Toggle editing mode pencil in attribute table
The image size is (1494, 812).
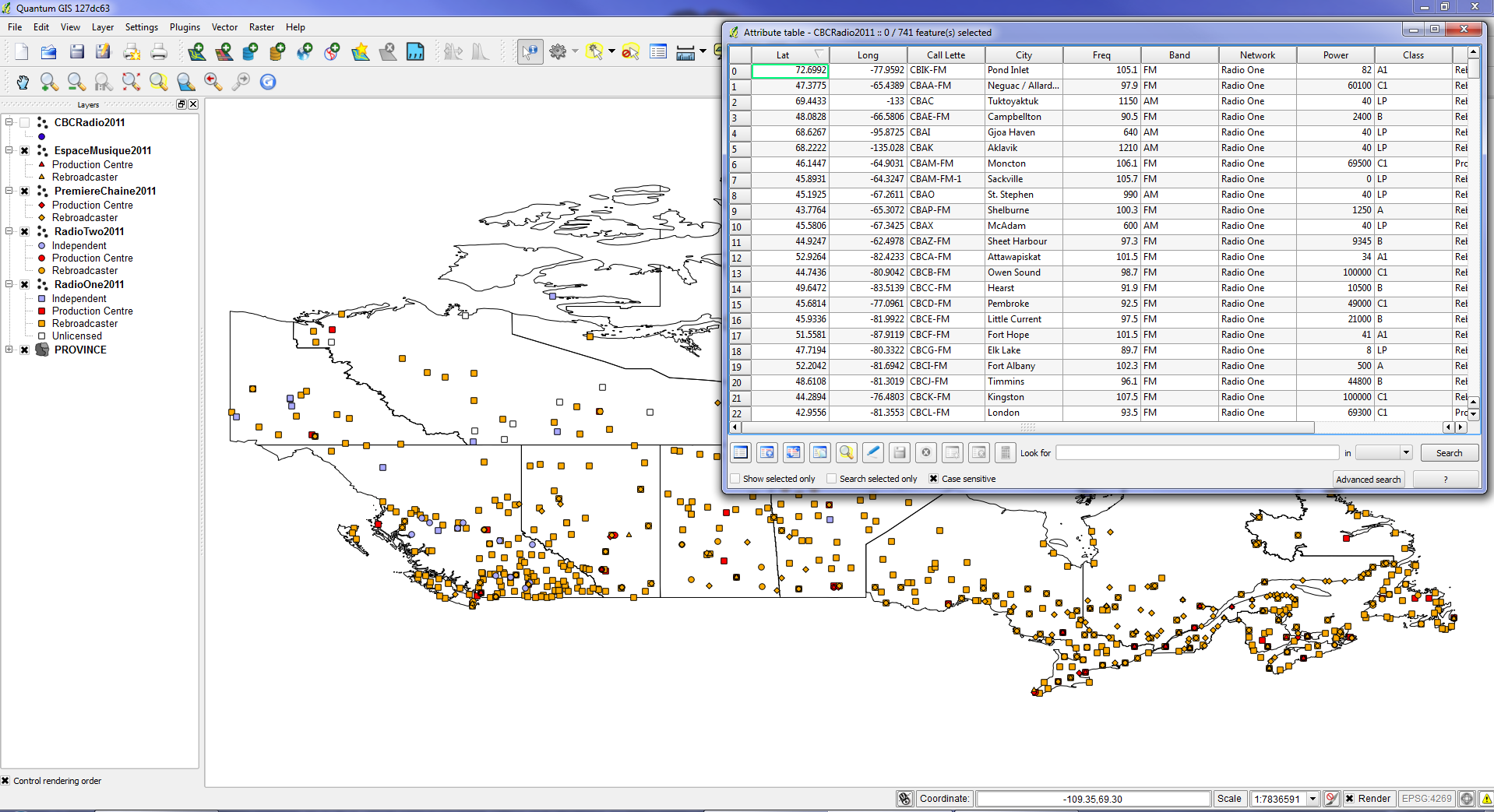(x=873, y=452)
